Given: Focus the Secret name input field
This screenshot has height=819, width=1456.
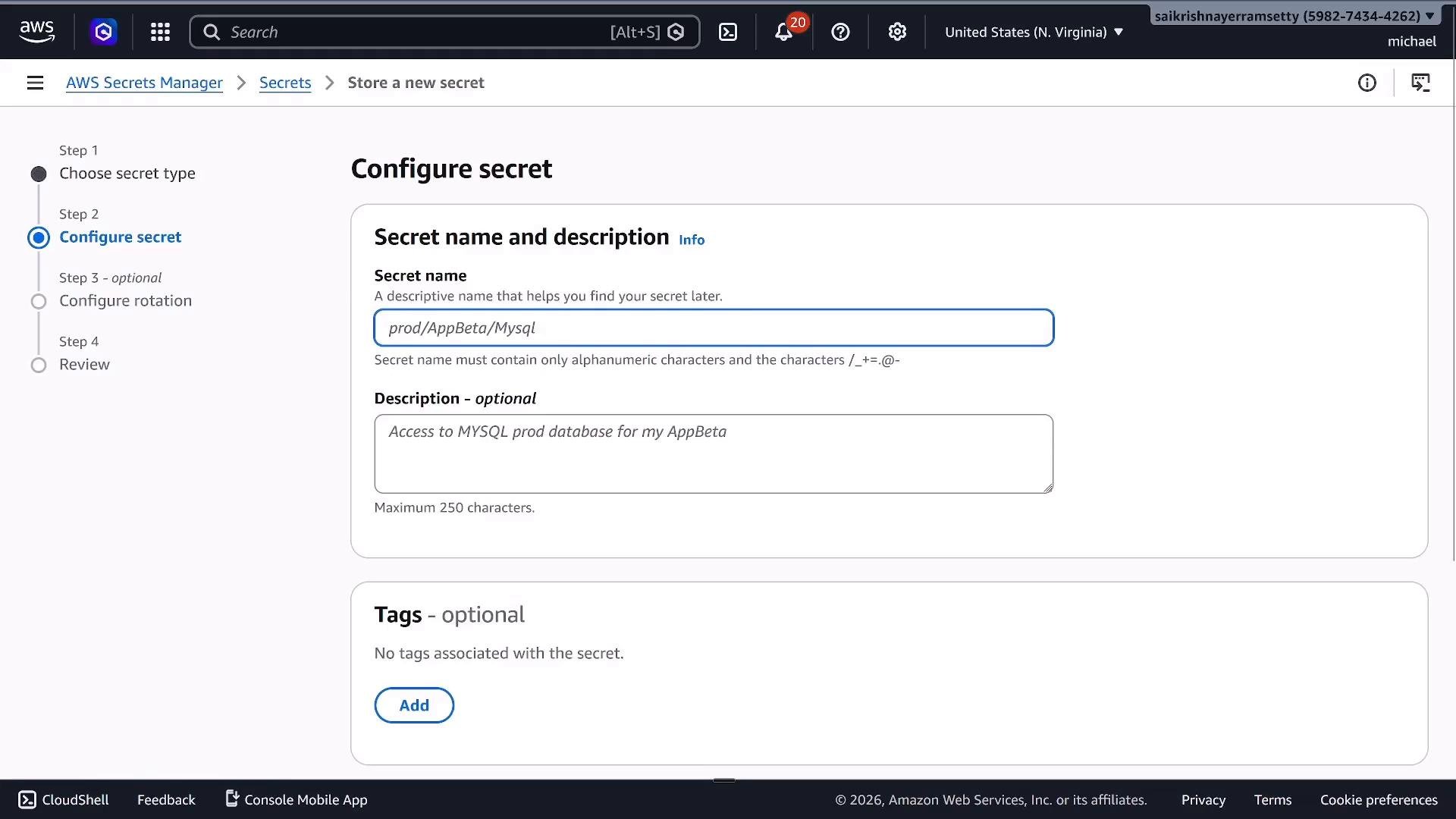Looking at the screenshot, I should [x=714, y=328].
